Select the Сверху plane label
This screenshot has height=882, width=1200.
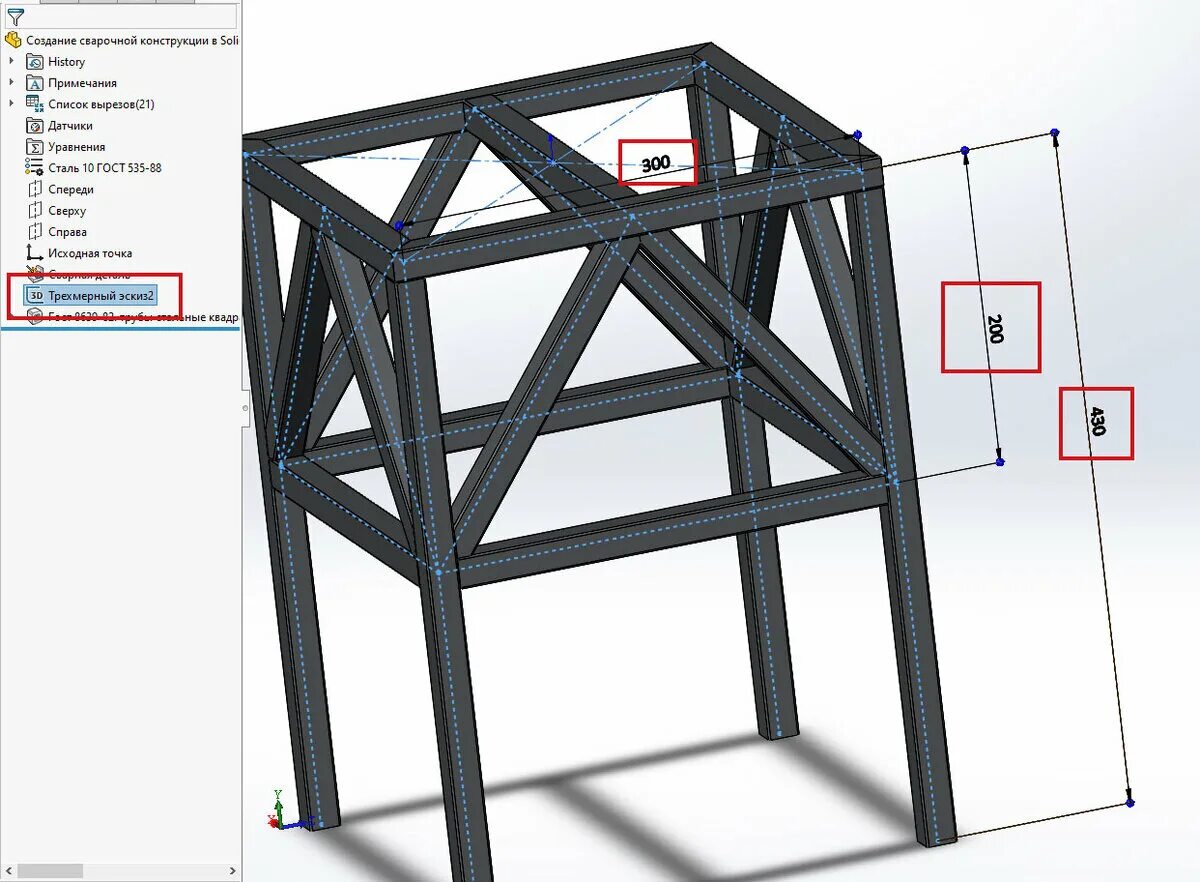pyautogui.click(x=67, y=211)
